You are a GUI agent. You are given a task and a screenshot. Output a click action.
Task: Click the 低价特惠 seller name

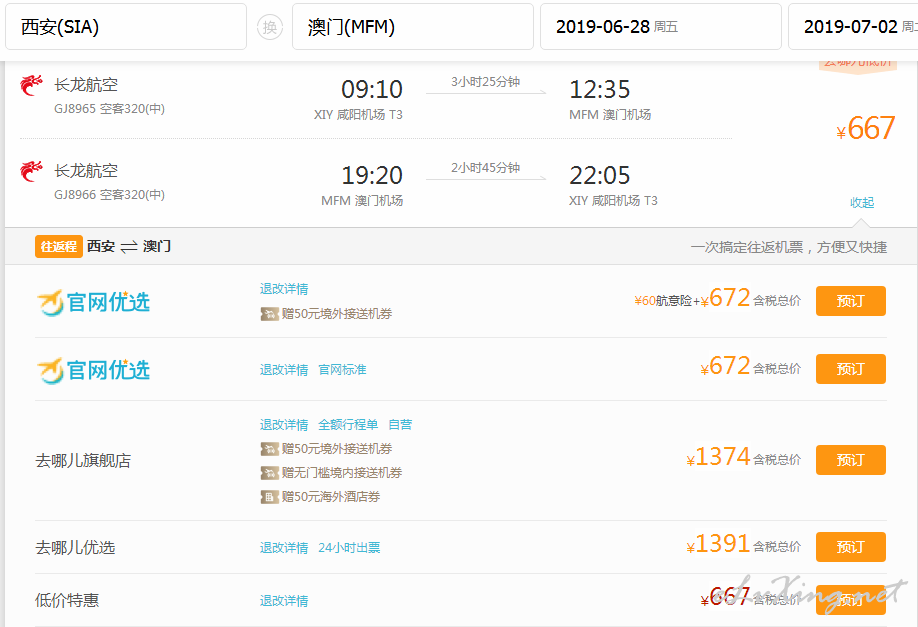point(67,600)
